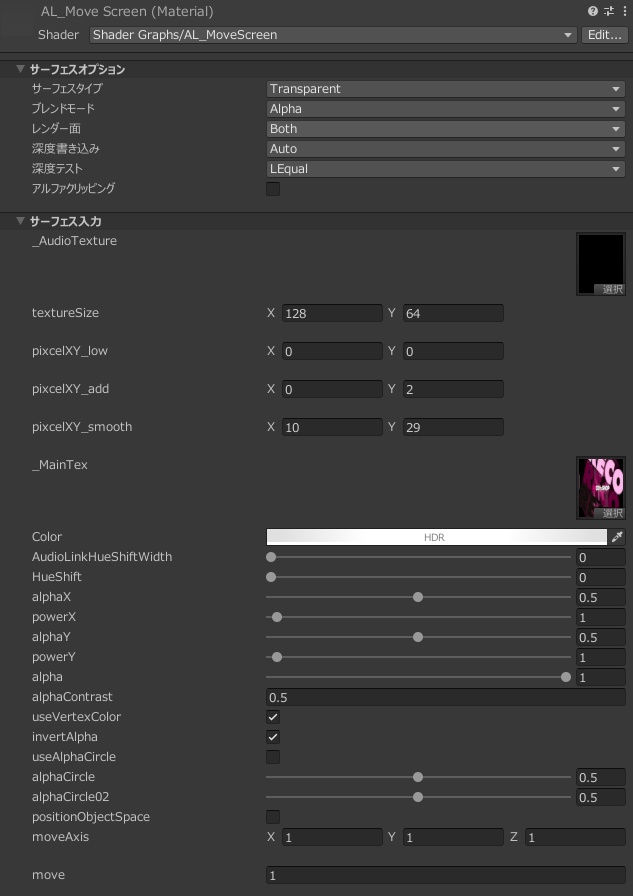633x896 pixels.
Task: Click the _AudioTexture property label
Action: [74, 241]
